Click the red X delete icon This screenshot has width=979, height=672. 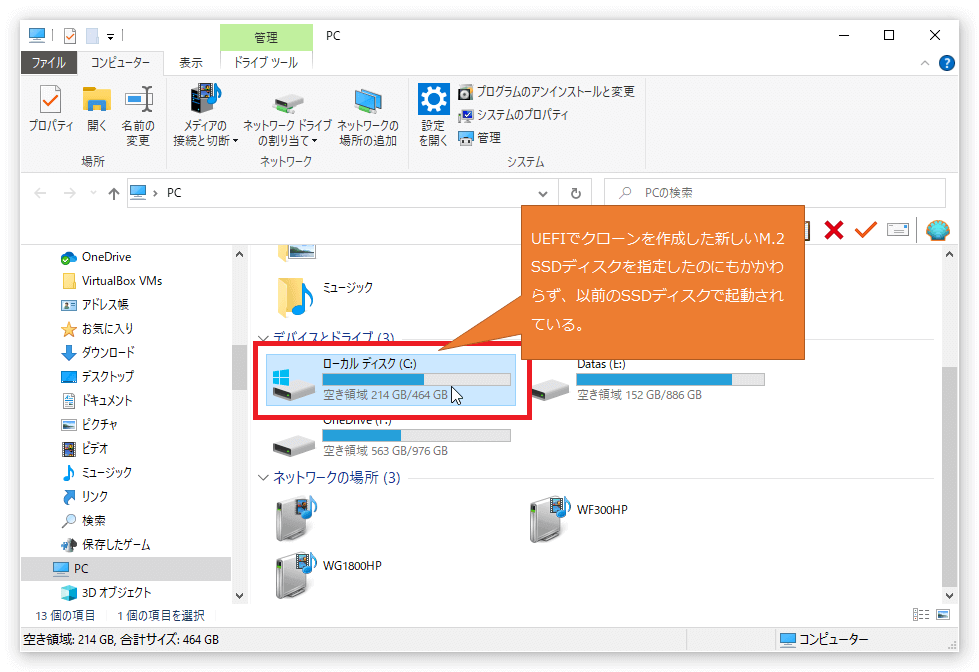(833, 231)
